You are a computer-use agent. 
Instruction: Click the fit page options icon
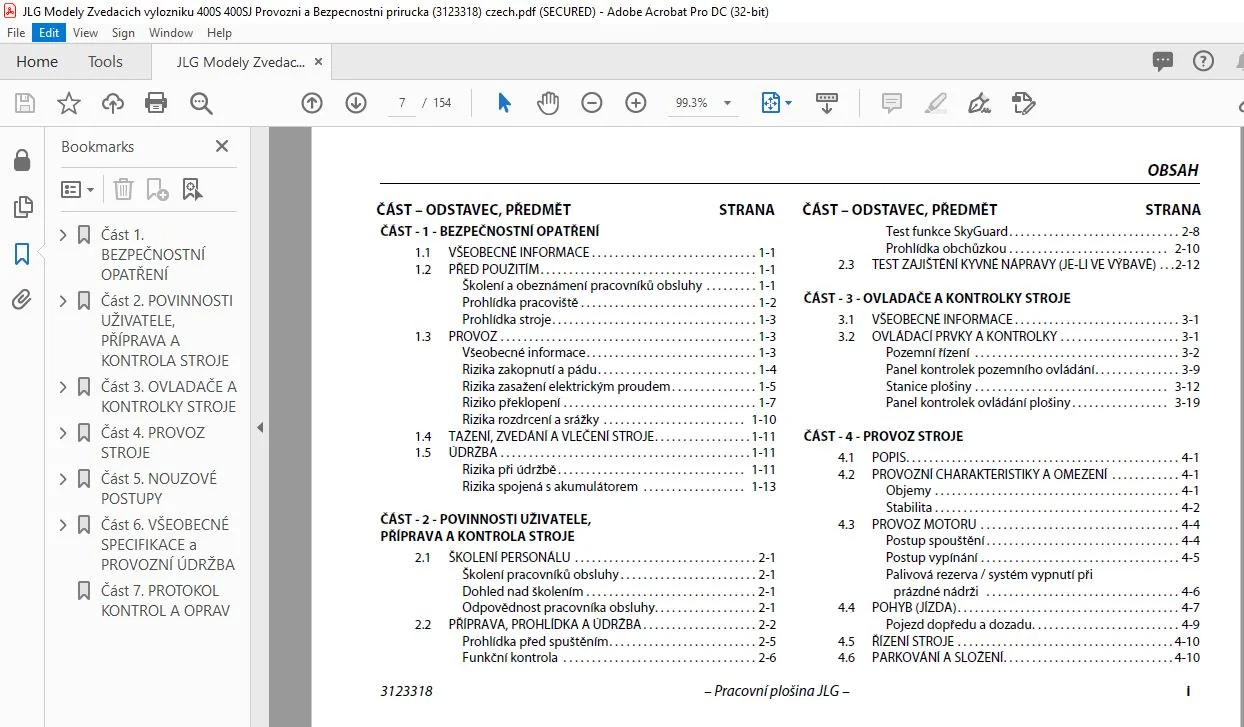776,103
